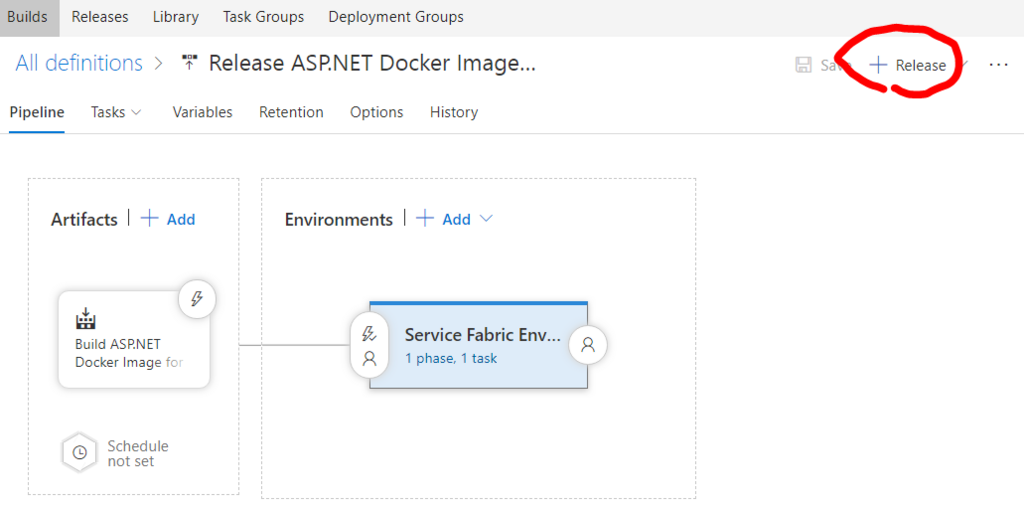Image resolution: width=1024 pixels, height=508 pixels.
Task: Select the Service Fabric Env environment card
Action: tap(479, 345)
